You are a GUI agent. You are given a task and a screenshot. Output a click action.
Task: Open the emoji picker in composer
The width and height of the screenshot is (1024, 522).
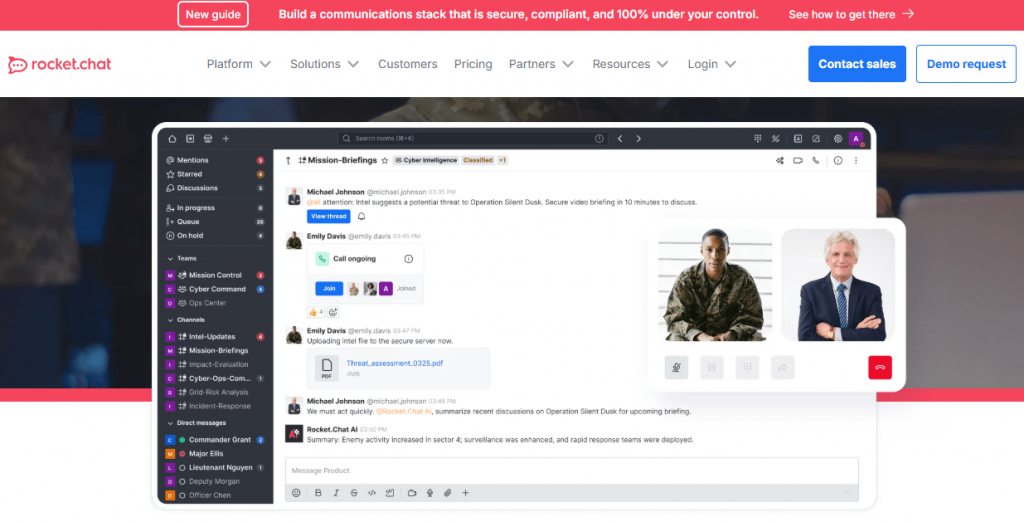coord(296,493)
